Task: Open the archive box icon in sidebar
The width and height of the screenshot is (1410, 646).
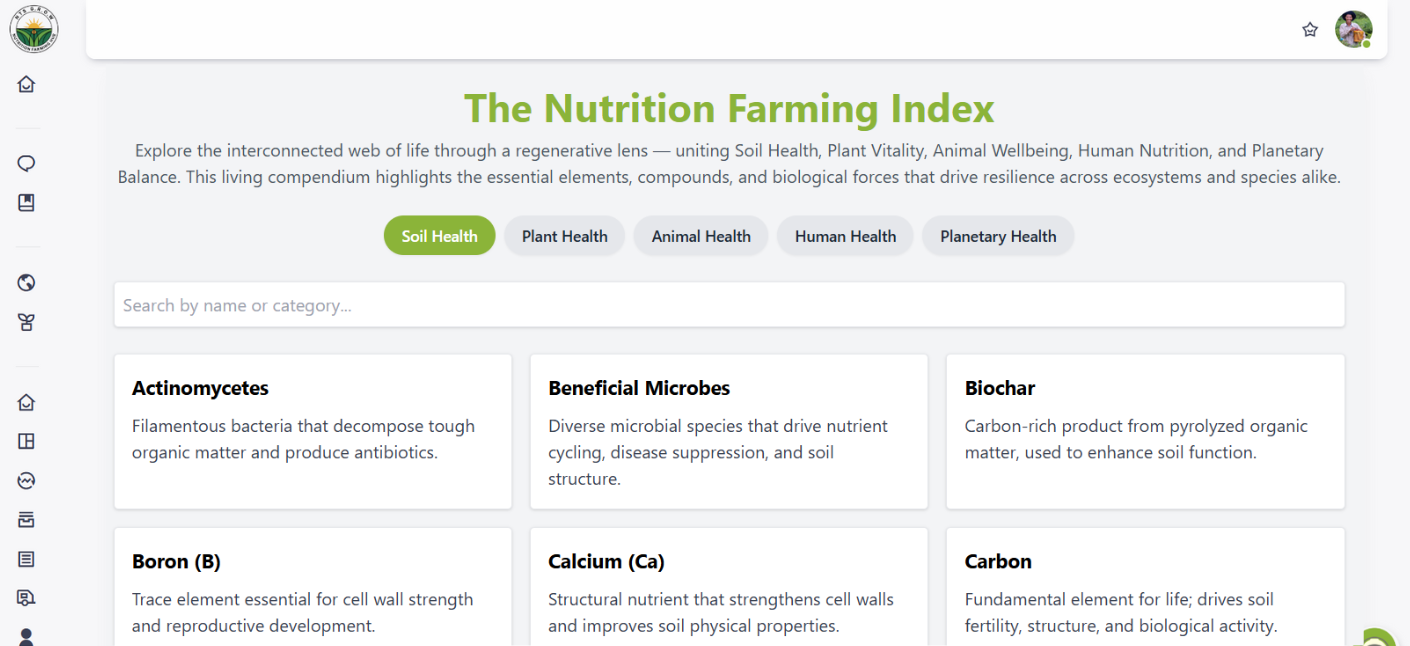Action: pyautogui.click(x=27, y=520)
